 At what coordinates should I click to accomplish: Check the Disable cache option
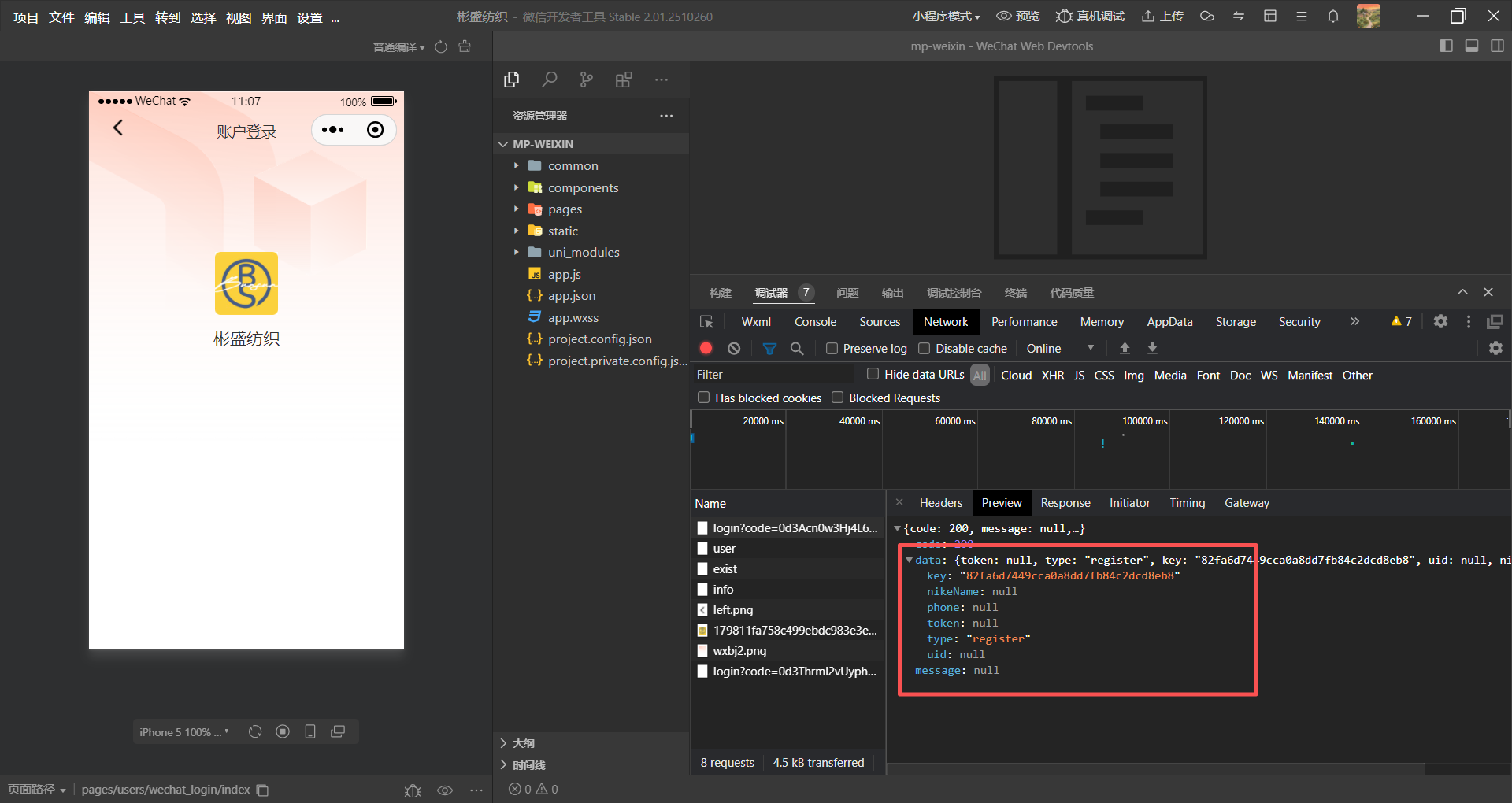(925, 348)
